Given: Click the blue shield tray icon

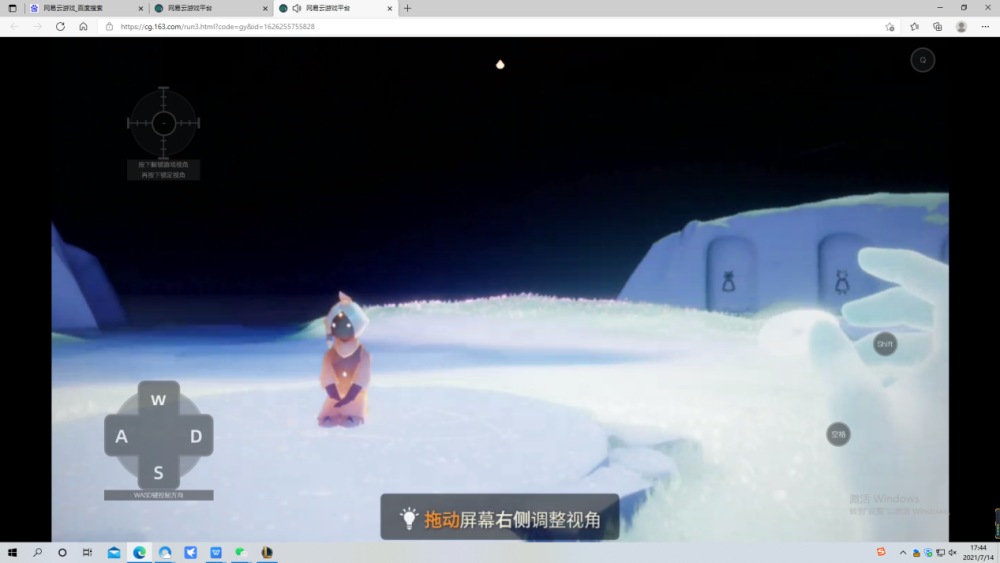Looking at the screenshot, I should click(928, 553).
